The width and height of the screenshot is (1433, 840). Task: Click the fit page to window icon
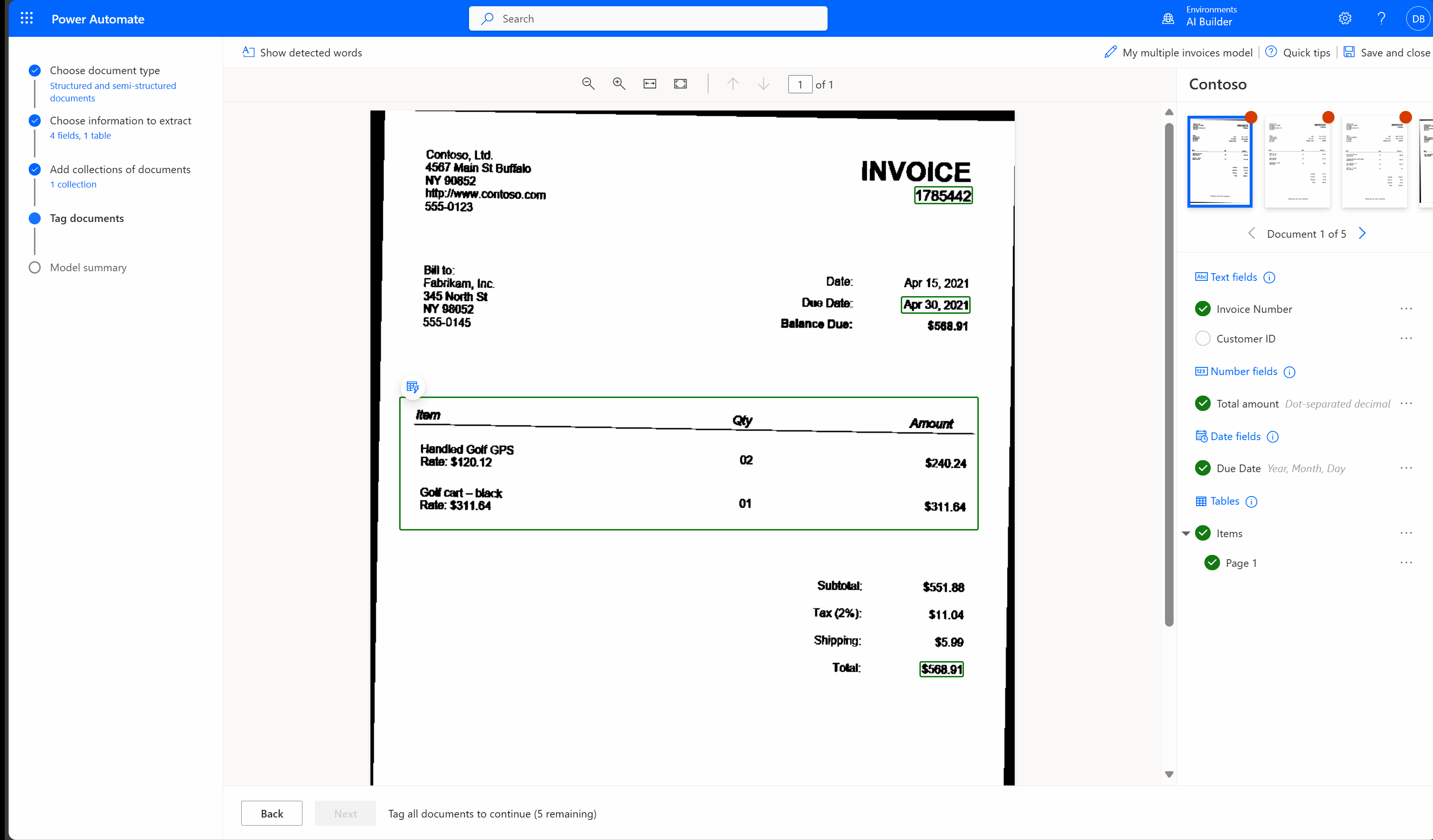tap(680, 84)
